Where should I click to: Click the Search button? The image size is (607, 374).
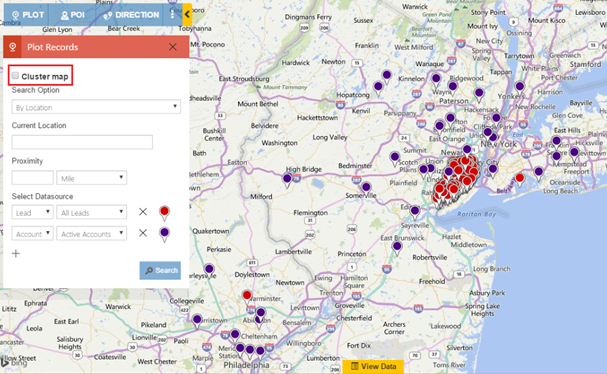click(x=160, y=270)
